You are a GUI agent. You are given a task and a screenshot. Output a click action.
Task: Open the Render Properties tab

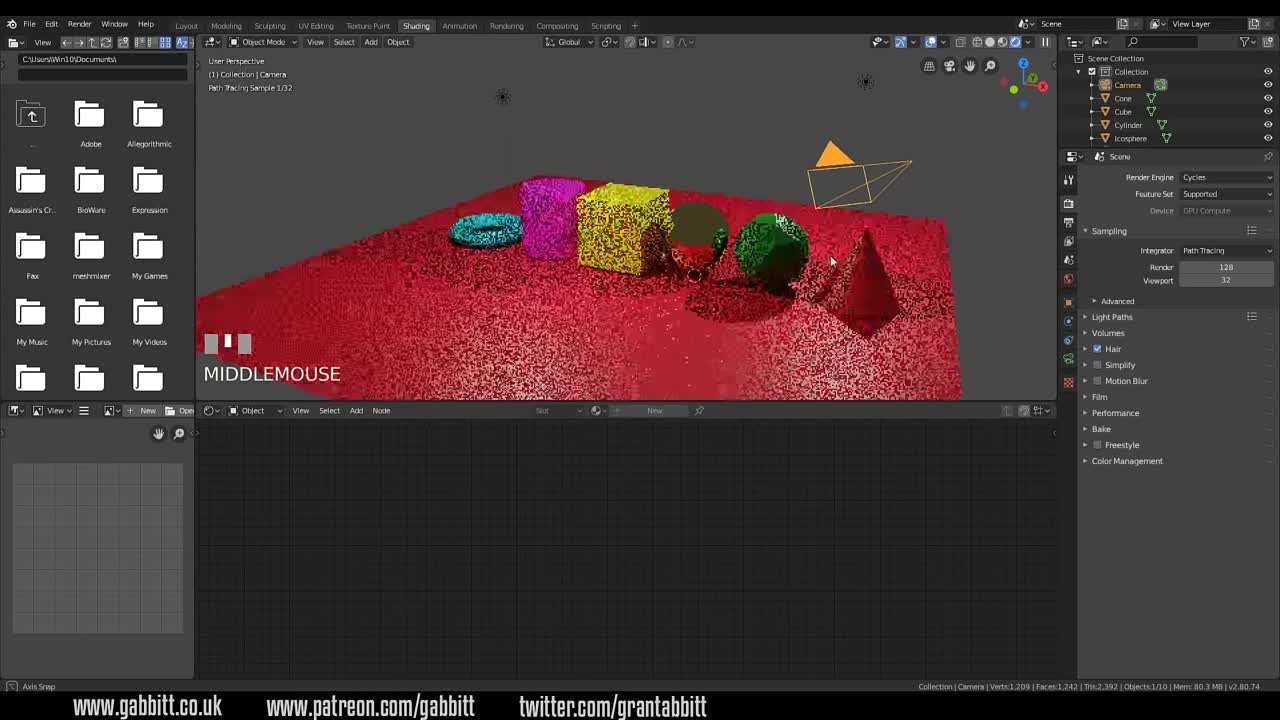click(x=1069, y=203)
